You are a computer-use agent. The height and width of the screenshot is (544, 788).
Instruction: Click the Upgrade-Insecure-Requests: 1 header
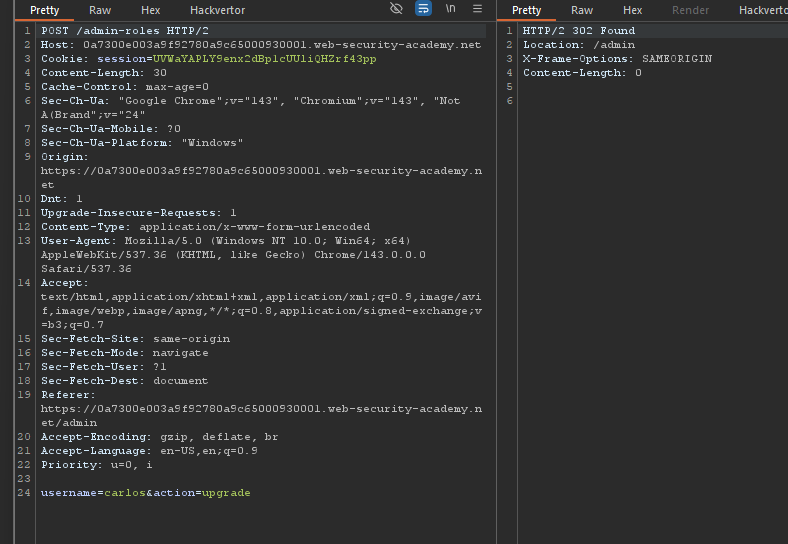tap(139, 213)
